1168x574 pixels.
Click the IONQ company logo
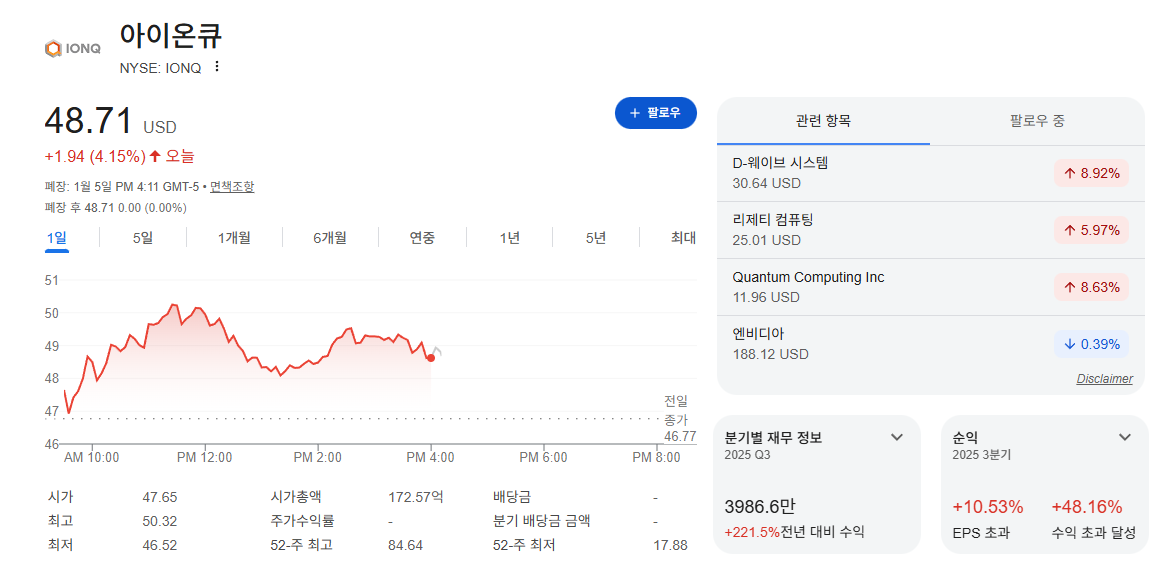click(x=73, y=49)
